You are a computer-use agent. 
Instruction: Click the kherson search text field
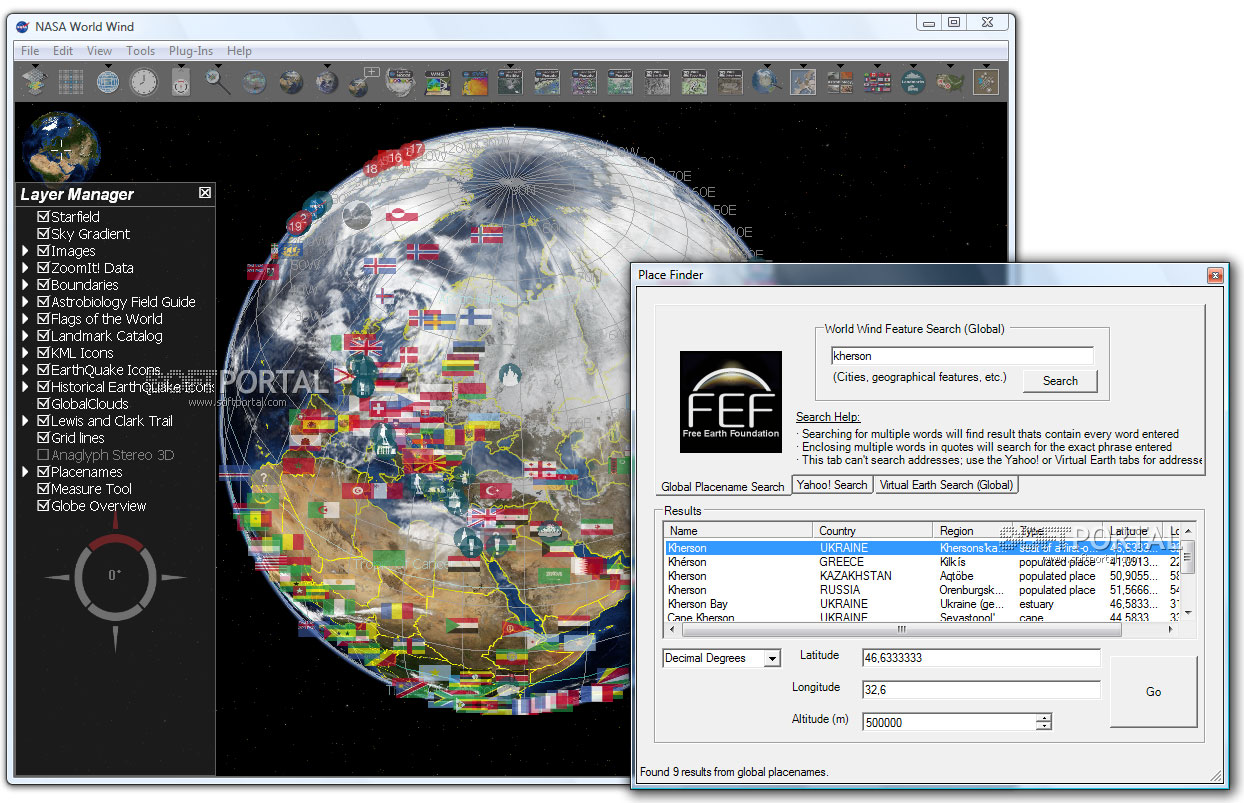click(x=961, y=356)
